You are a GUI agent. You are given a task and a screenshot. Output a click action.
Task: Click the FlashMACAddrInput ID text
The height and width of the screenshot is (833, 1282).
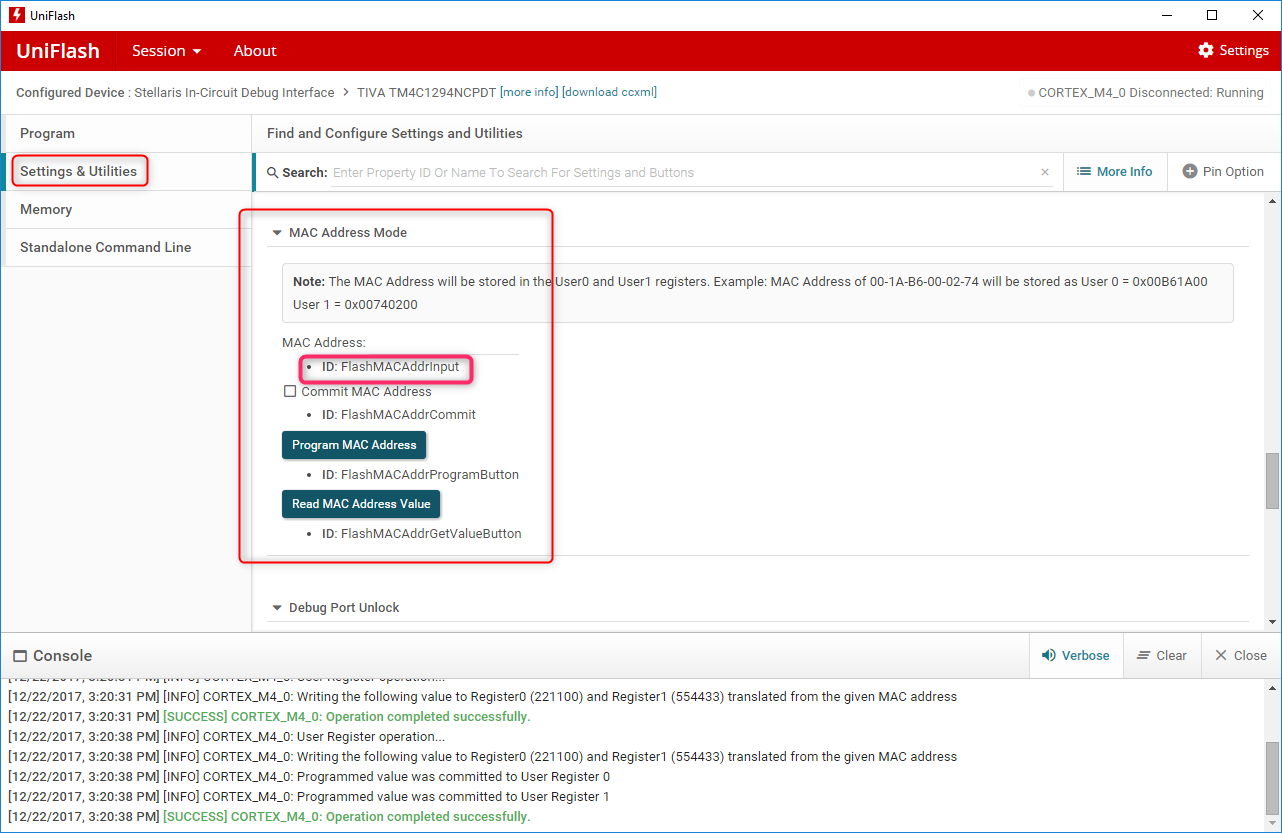(x=390, y=367)
